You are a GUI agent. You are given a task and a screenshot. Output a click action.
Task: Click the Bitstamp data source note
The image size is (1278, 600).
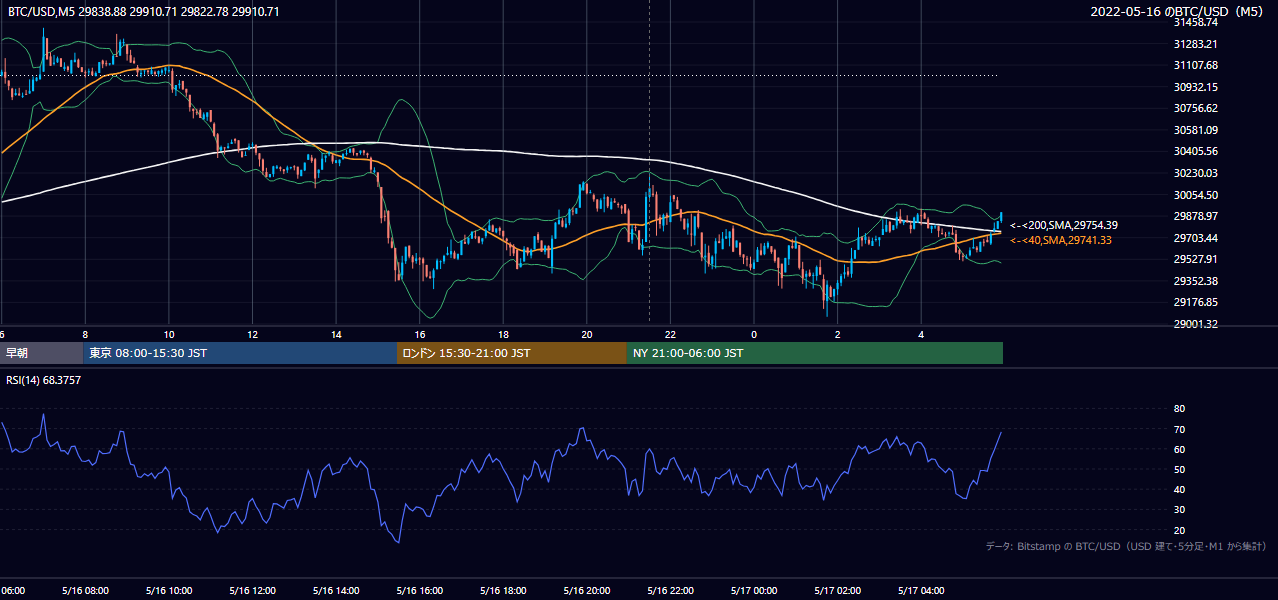[x=1127, y=546]
